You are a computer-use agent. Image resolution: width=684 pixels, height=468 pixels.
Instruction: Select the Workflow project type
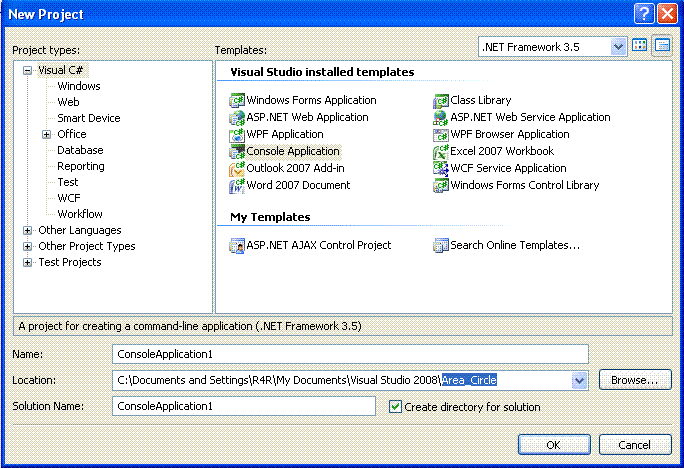[80, 214]
